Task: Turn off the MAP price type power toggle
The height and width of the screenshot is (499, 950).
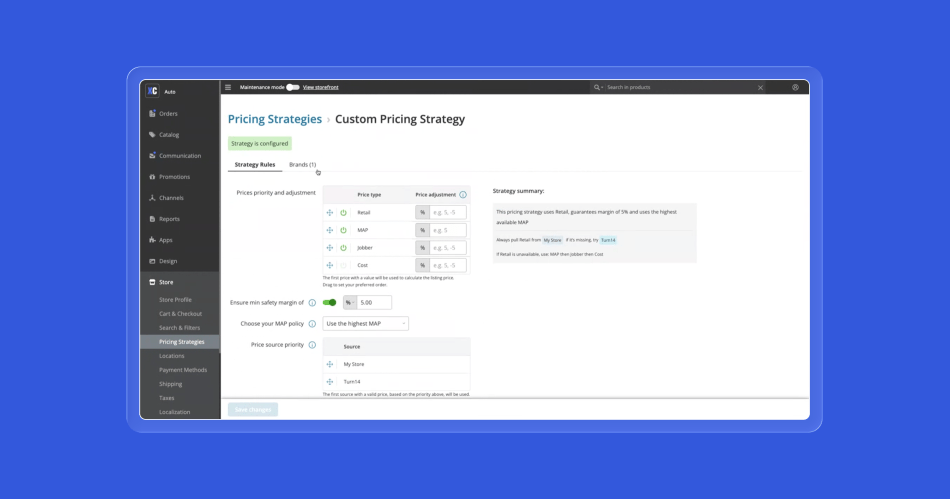Action: (343, 230)
